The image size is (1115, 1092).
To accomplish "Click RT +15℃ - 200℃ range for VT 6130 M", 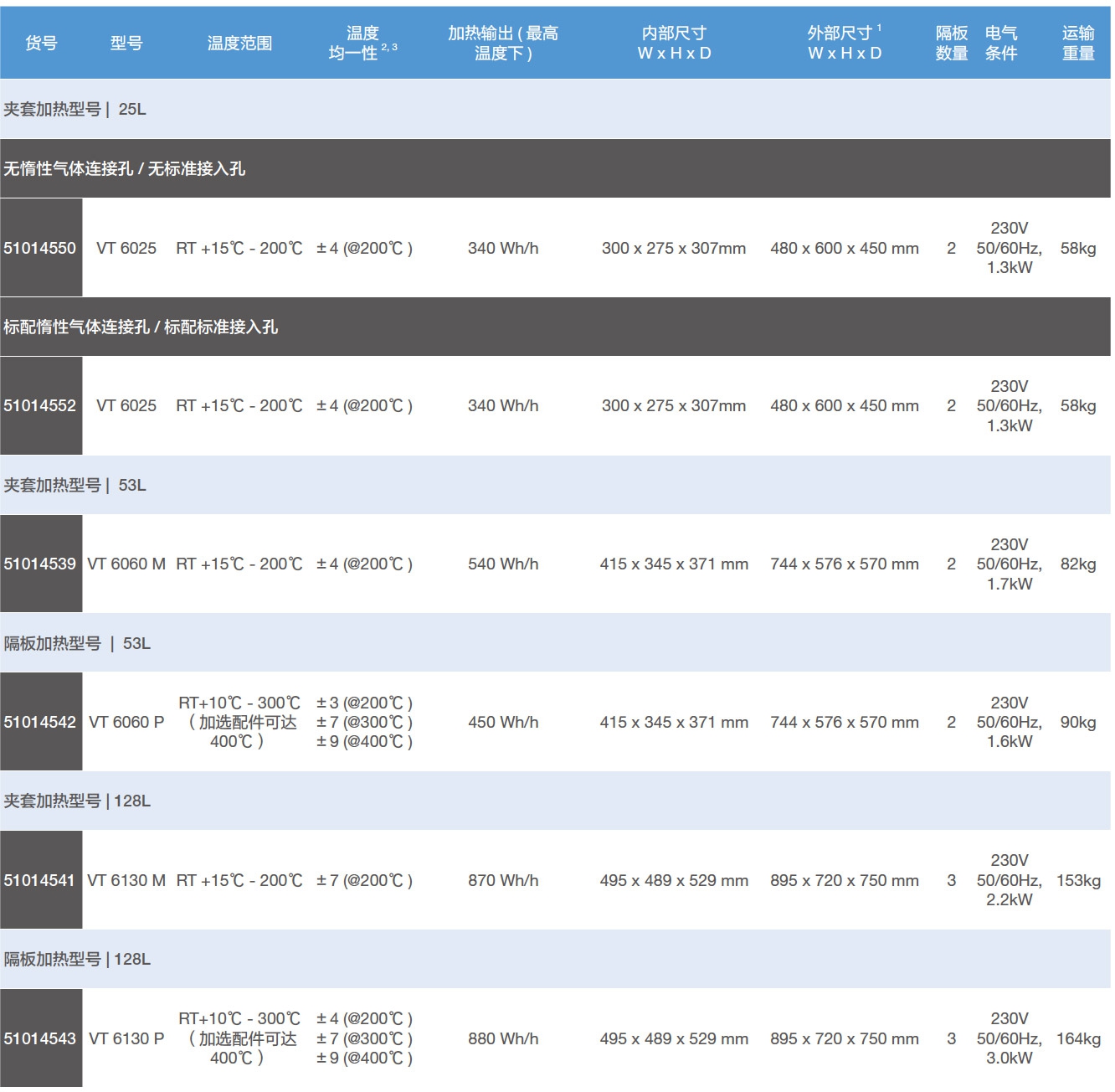I will [x=239, y=880].
